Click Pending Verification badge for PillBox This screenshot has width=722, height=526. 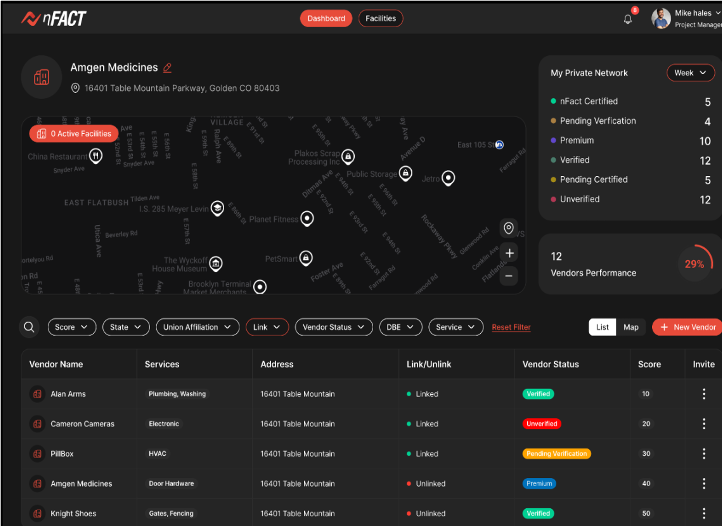click(556, 454)
